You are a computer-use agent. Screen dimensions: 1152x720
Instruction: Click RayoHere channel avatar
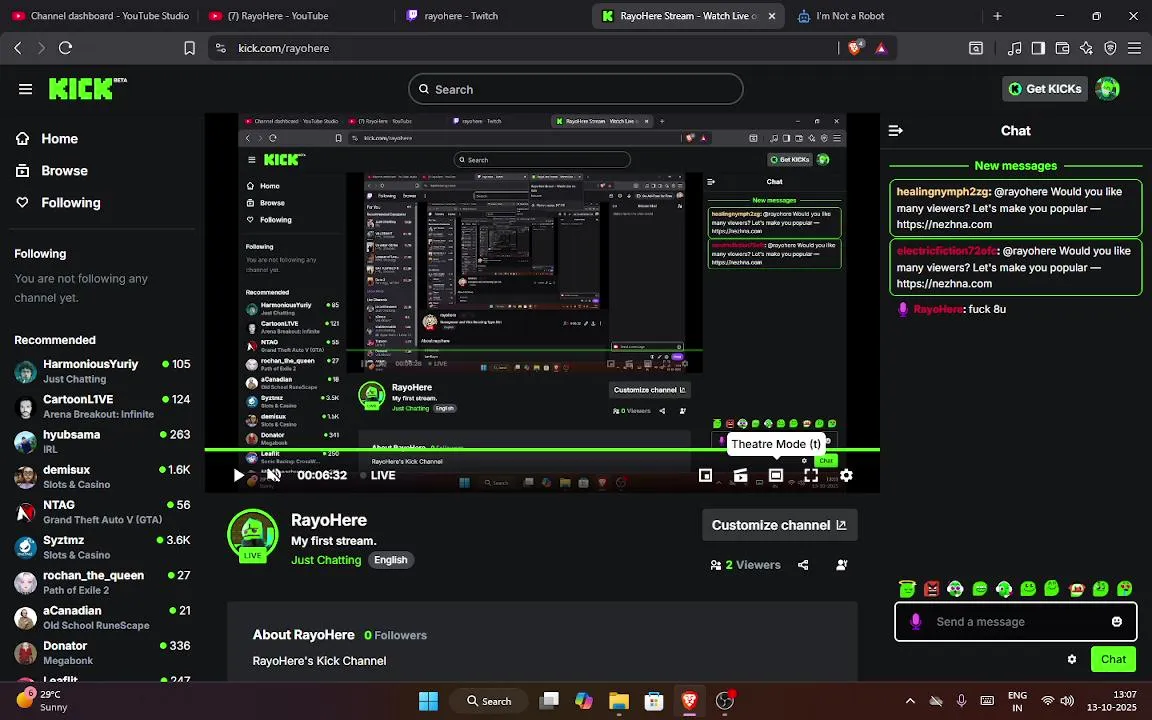pyautogui.click(x=253, y=535)
